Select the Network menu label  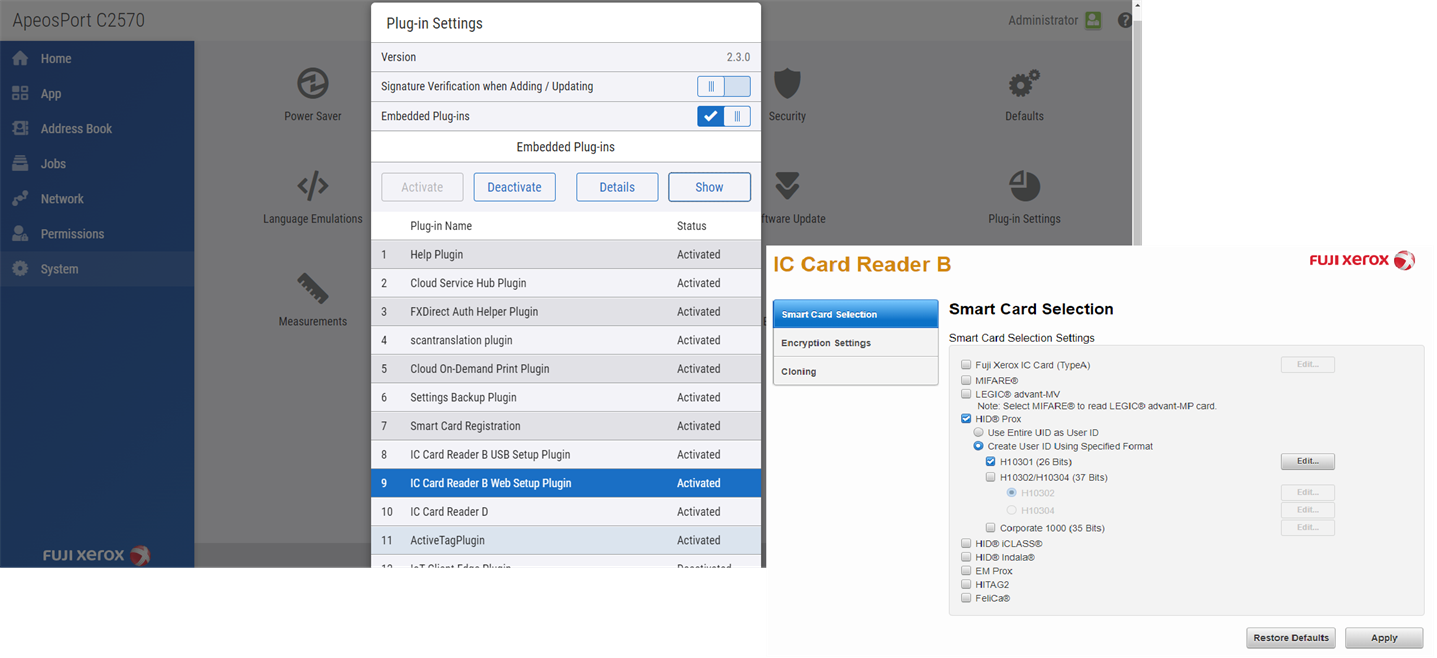[62, 199]
